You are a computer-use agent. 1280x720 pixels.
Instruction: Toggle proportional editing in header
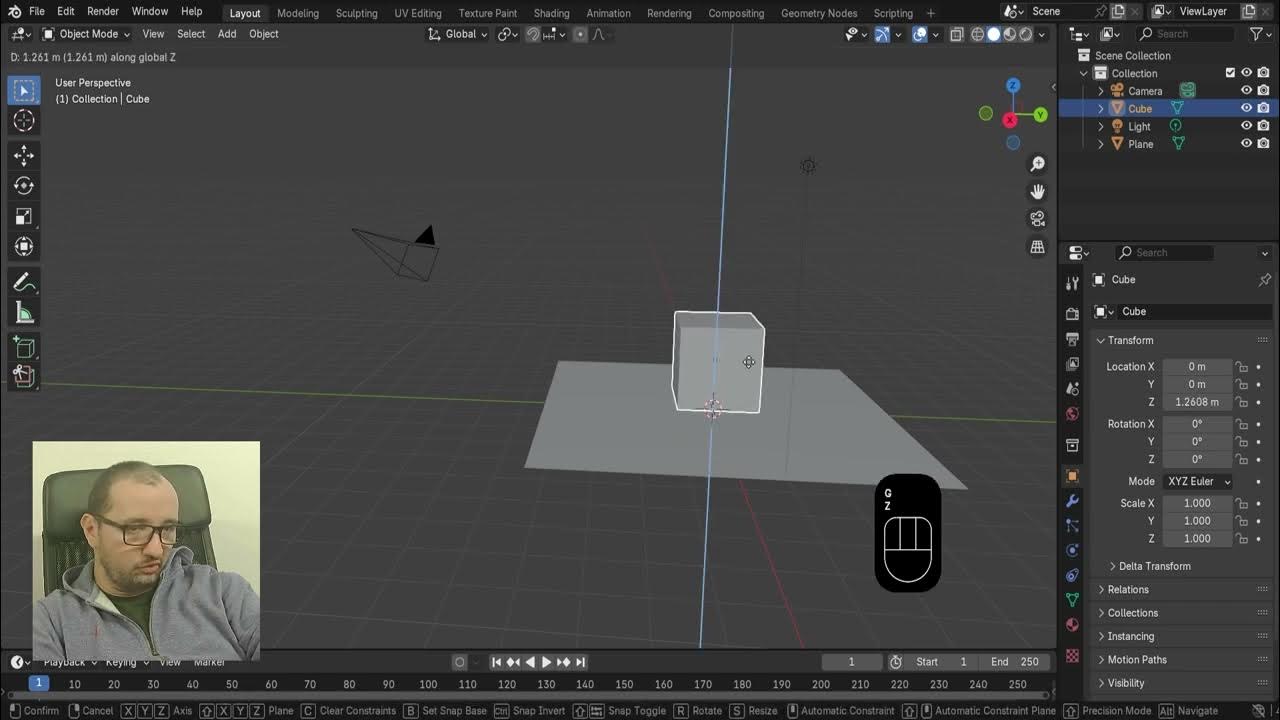[580, 34]
